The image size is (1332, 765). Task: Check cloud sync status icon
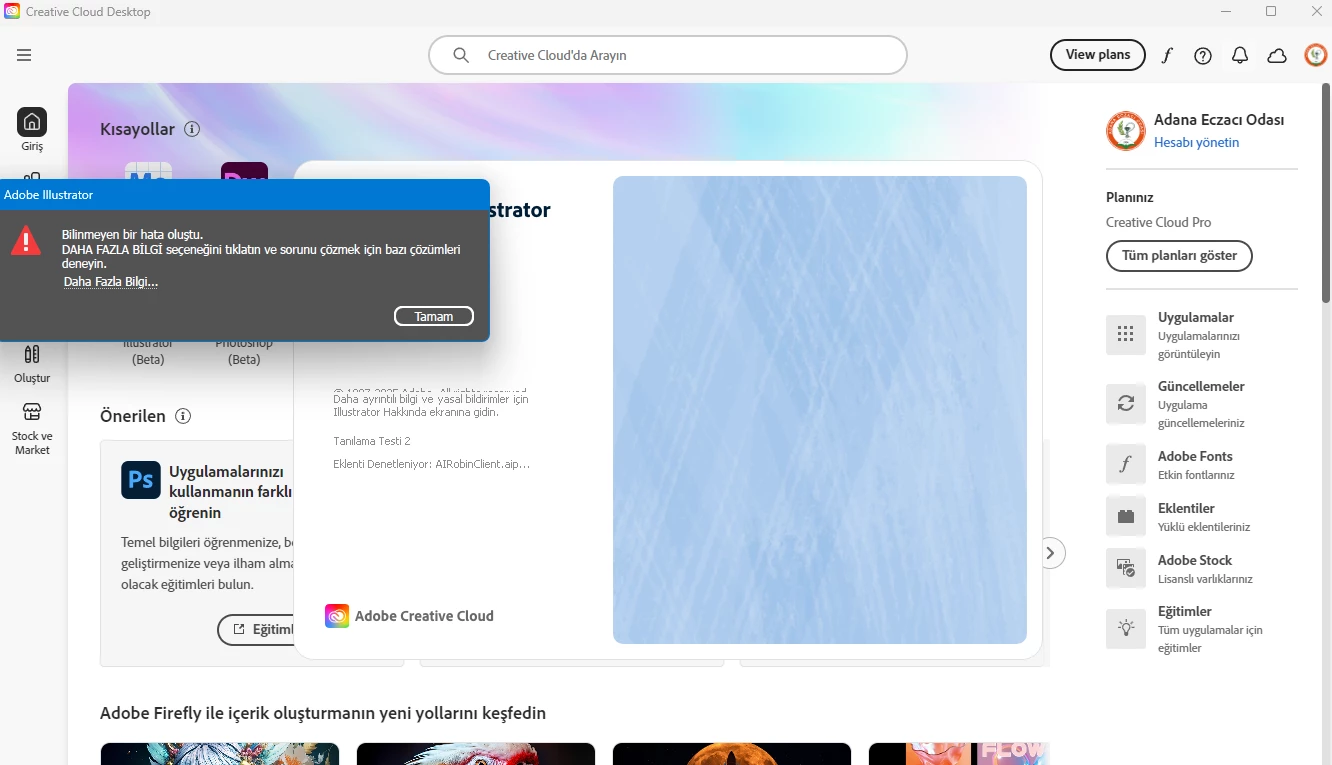[x=1277, y=56]
